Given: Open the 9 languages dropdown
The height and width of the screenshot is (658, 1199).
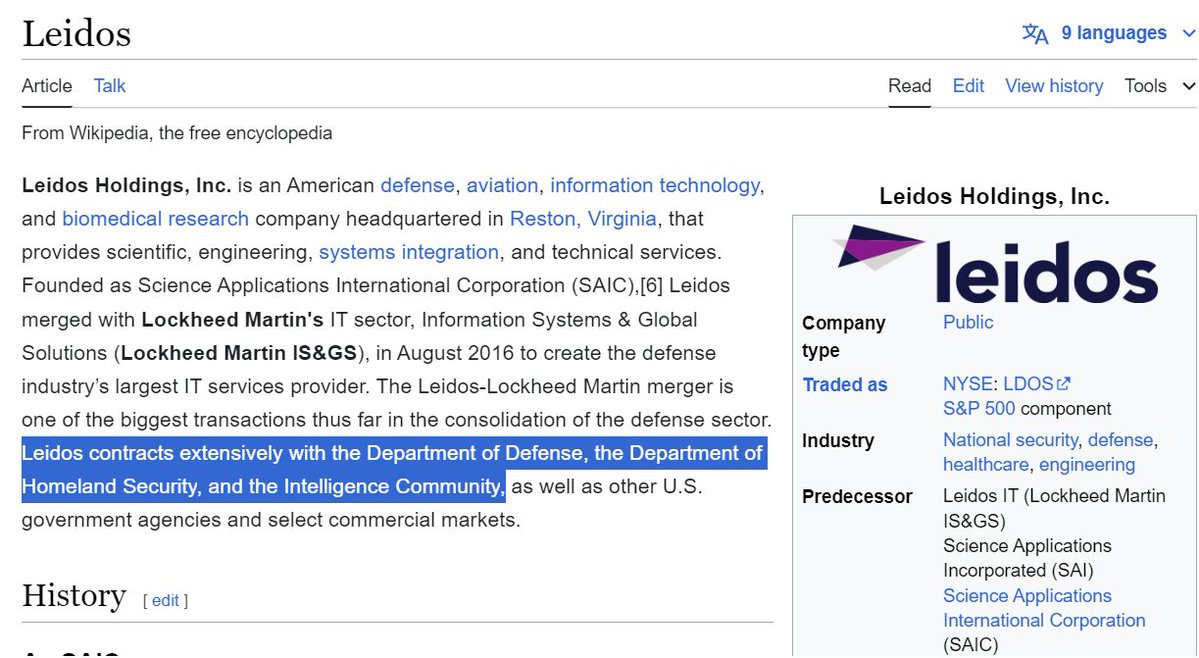Looking at the screenshot, I should tap(1114, 34).
